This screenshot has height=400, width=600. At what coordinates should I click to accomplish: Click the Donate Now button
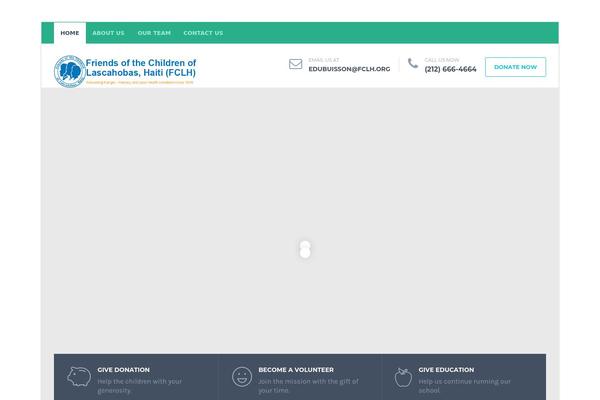(515, 67)
